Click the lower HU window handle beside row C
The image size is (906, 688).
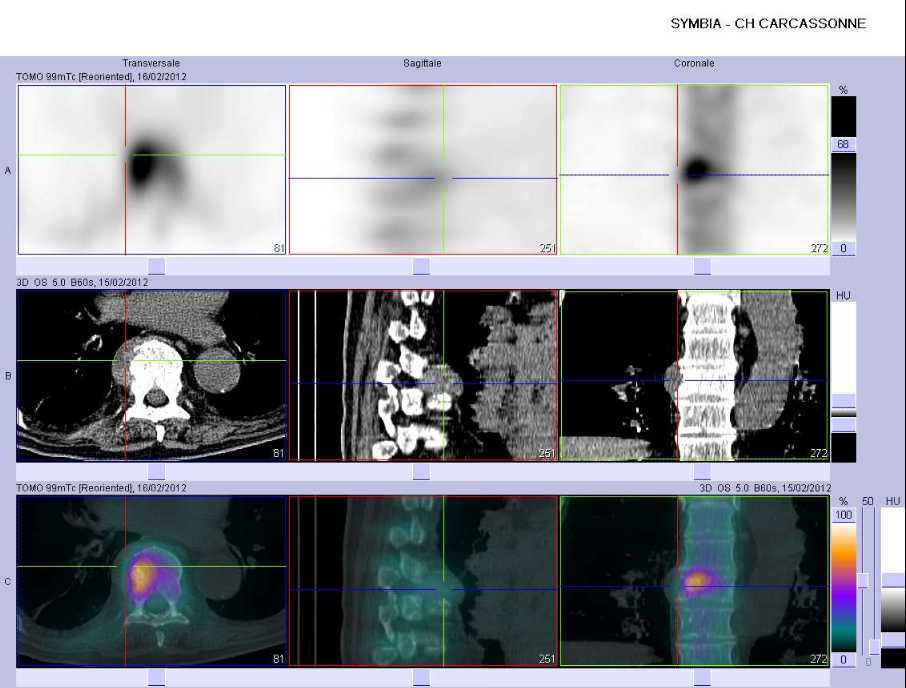(893, 639)
